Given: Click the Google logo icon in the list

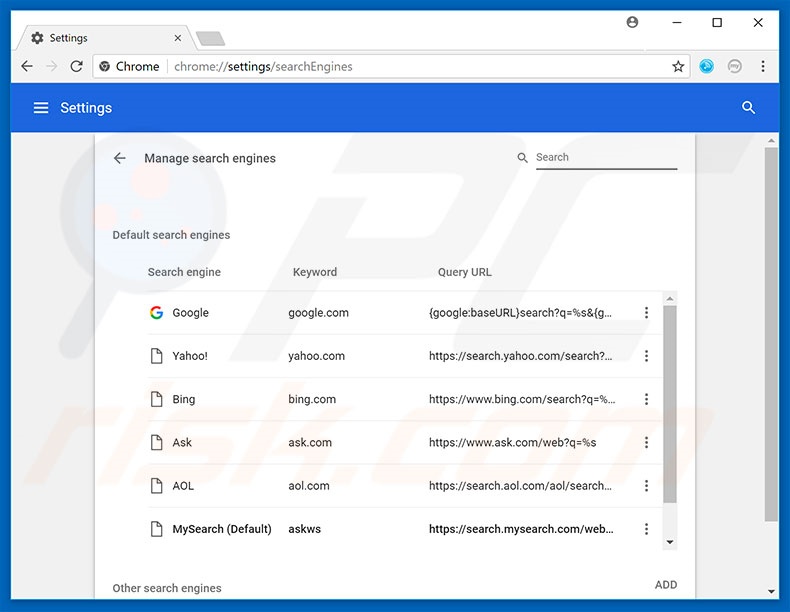Looking at the screenshot, I should click(x=156, y=313).
